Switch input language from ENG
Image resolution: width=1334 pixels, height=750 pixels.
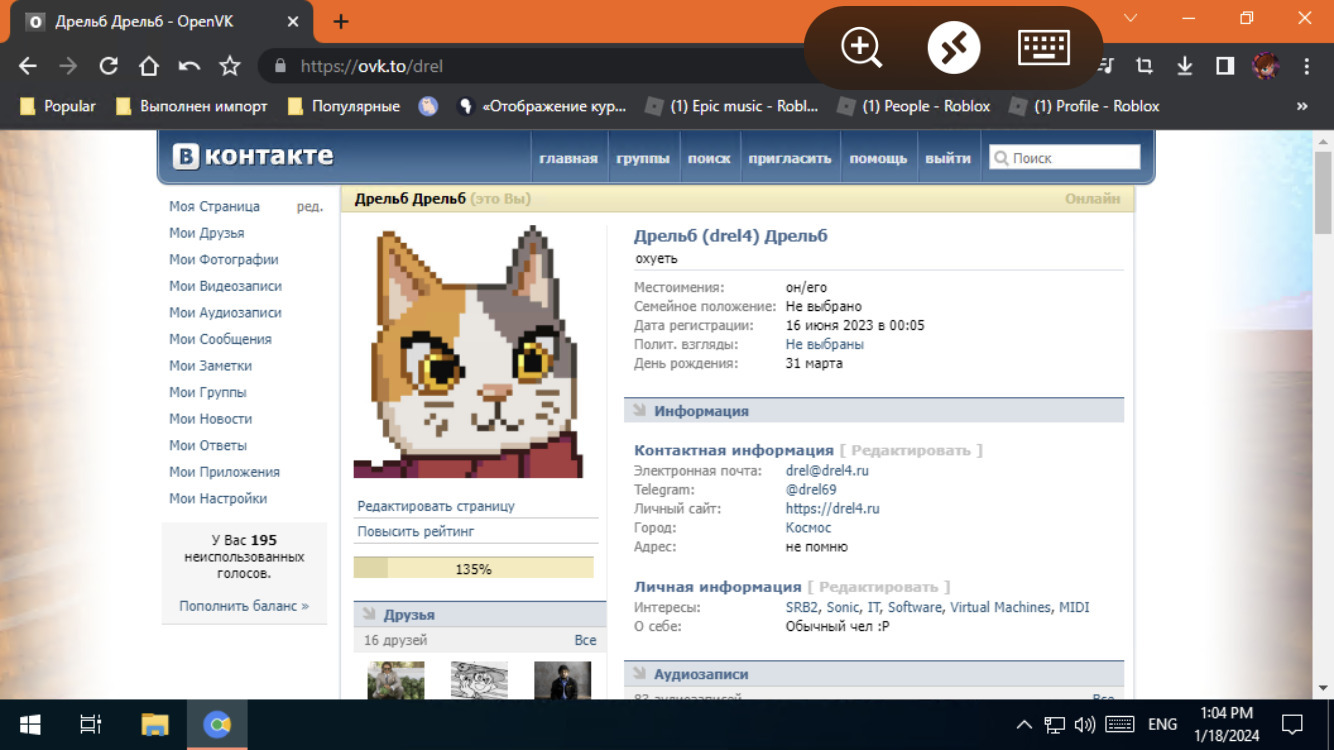click(1162, 725)
